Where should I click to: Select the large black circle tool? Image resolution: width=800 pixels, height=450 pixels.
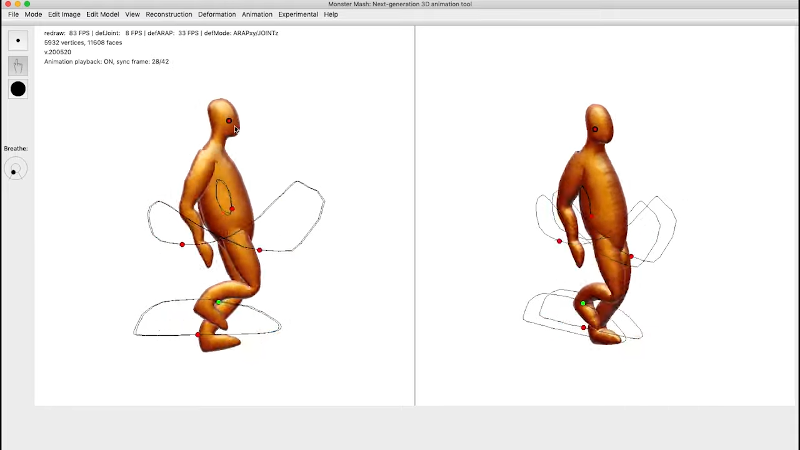(x=17, y=89)
